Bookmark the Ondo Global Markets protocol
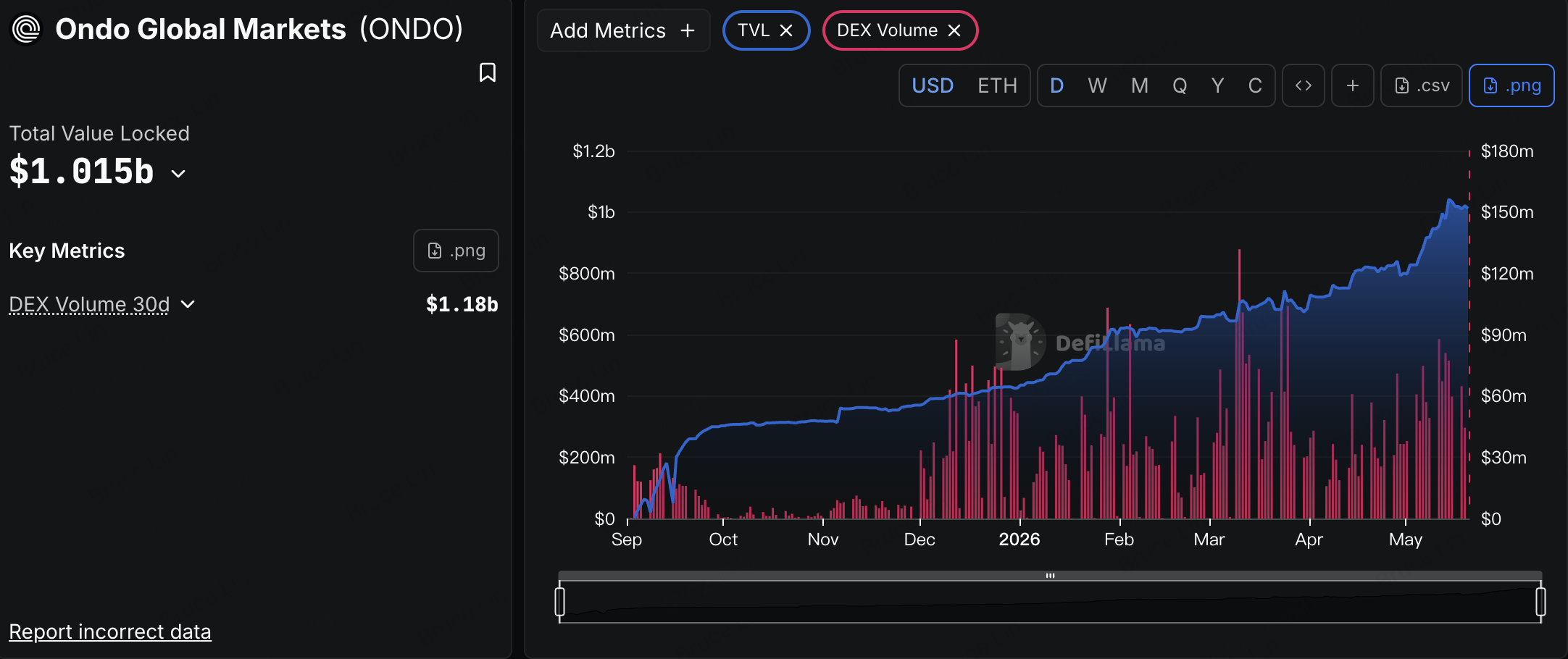 point(488,72)
